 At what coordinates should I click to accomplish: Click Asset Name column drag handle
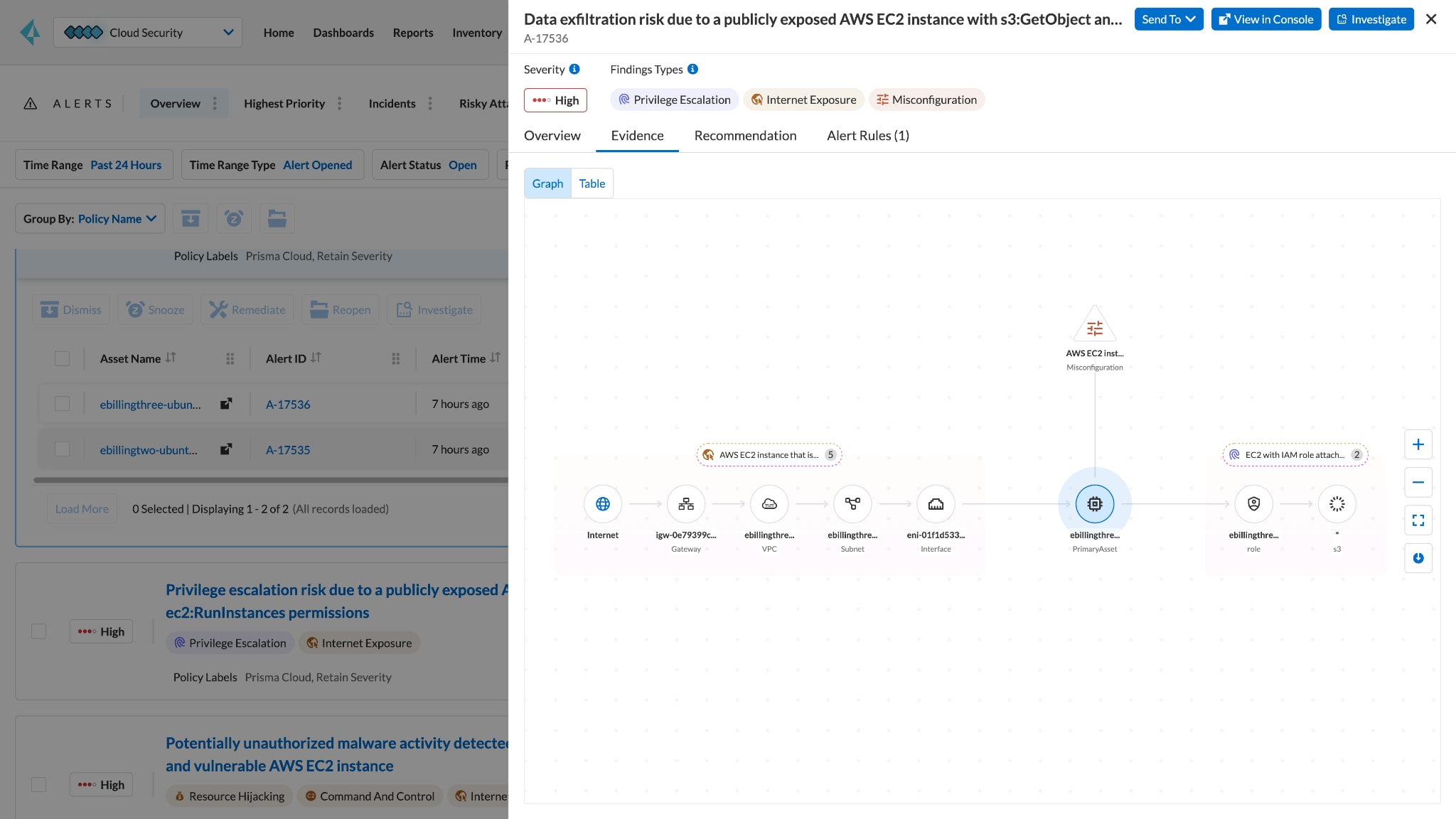pyautogui.click(x=230, y=359)
